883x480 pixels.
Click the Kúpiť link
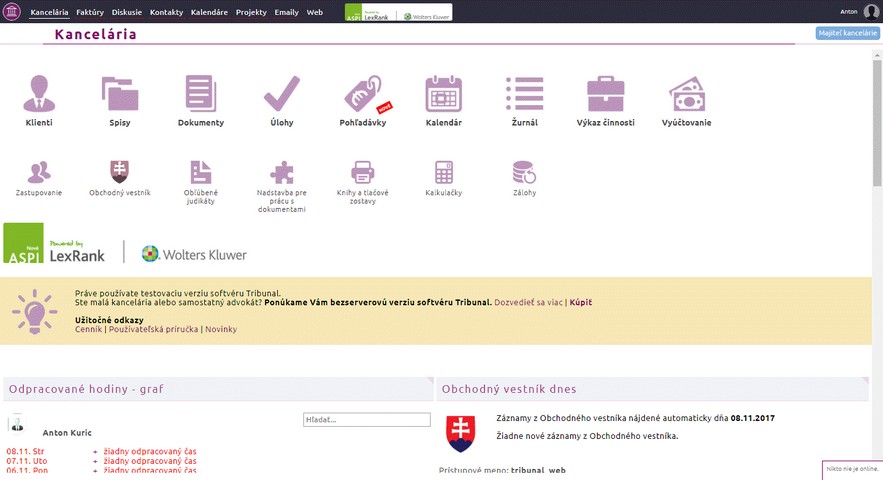click(581, 302)
